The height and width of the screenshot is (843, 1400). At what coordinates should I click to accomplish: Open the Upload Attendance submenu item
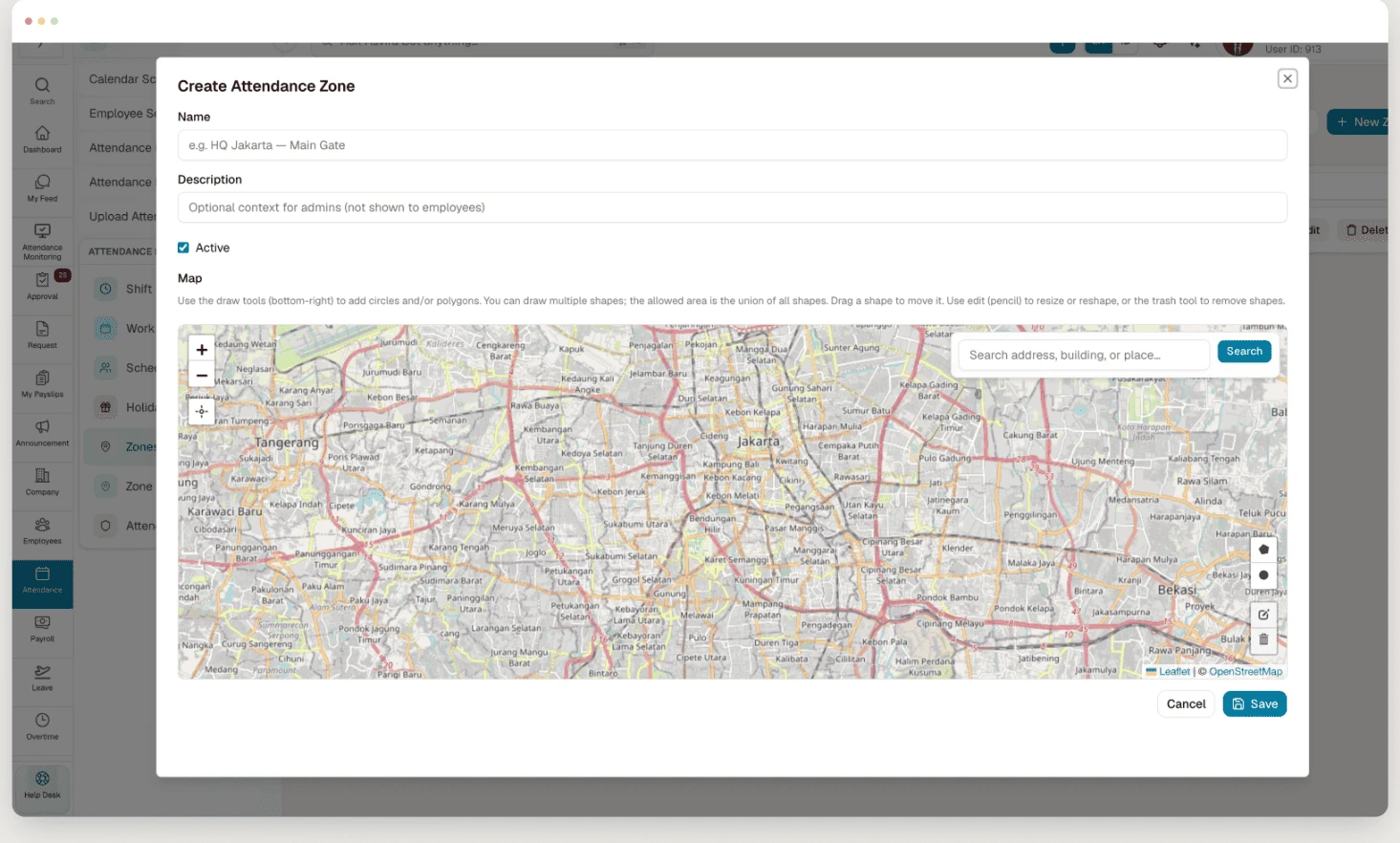(121, 217)
